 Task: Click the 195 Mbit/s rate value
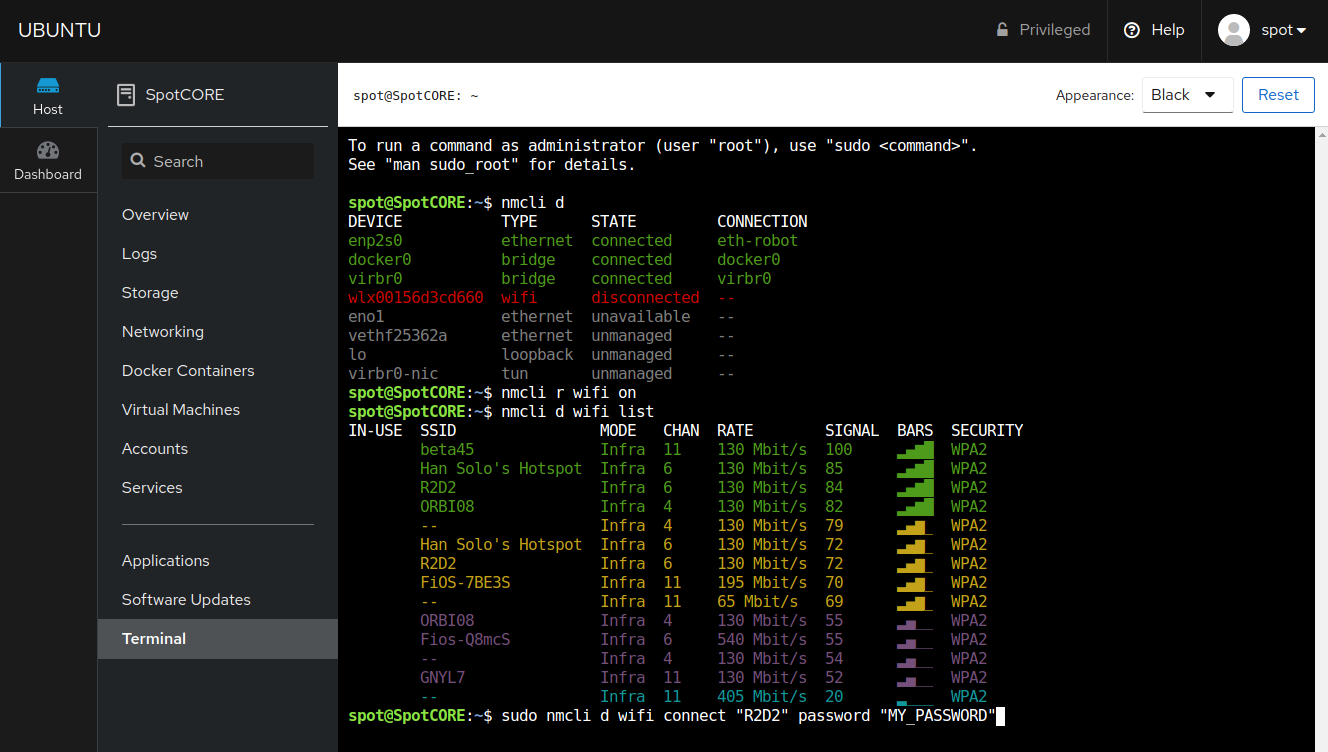point(762,583)
